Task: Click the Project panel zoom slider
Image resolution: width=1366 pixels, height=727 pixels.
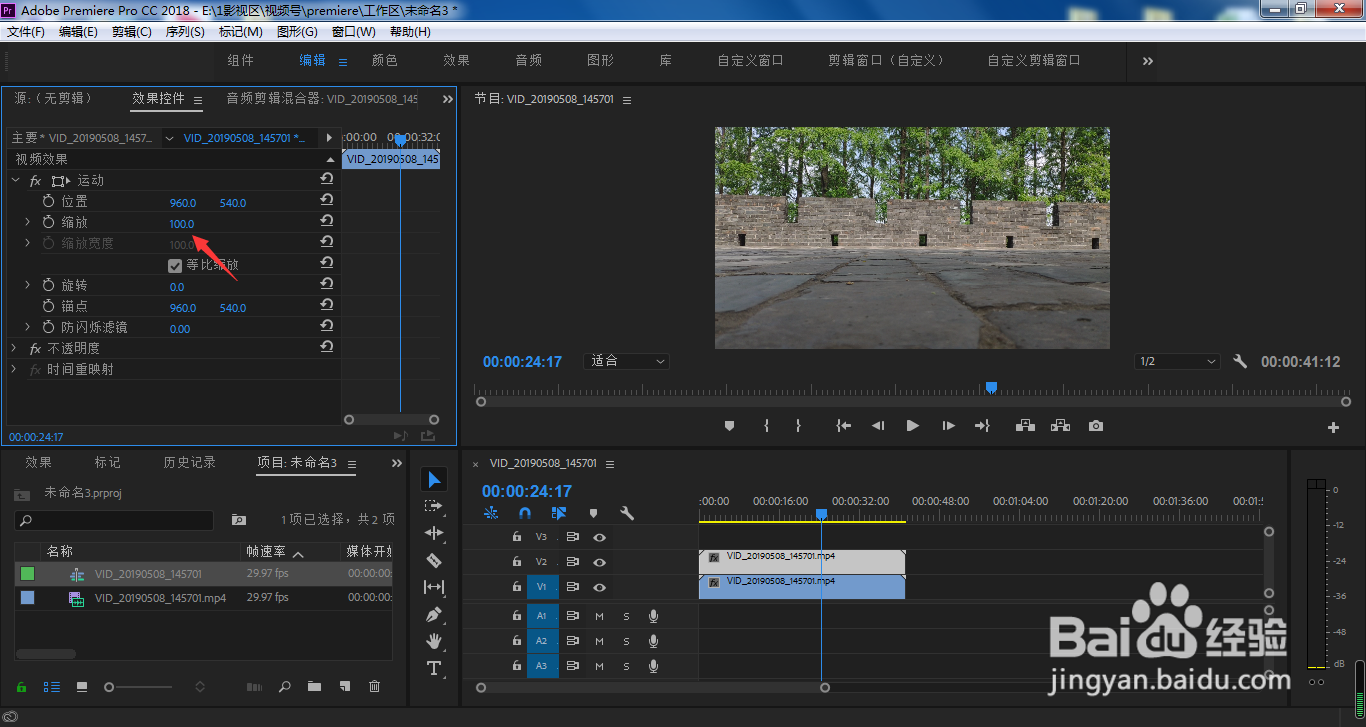Action: click(x=109, y=687)
